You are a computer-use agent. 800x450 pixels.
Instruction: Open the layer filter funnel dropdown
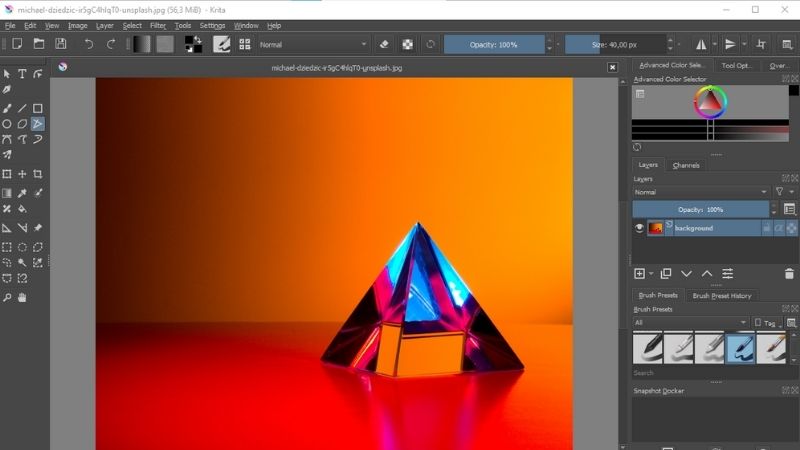[784, 192]
